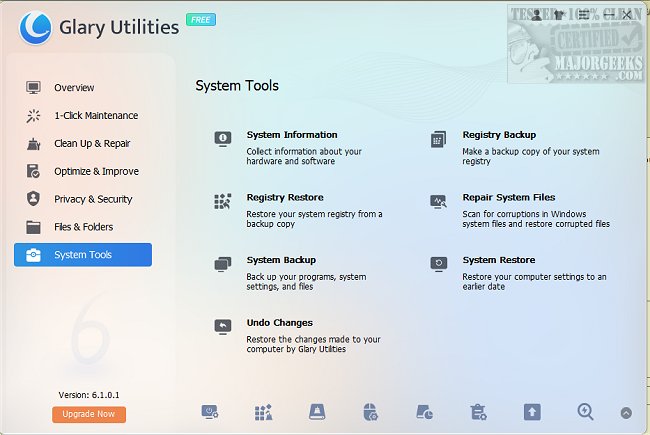Screen dimensions: 650x435
Task: Start the Registry Restore tool
Action: (285, 197)
